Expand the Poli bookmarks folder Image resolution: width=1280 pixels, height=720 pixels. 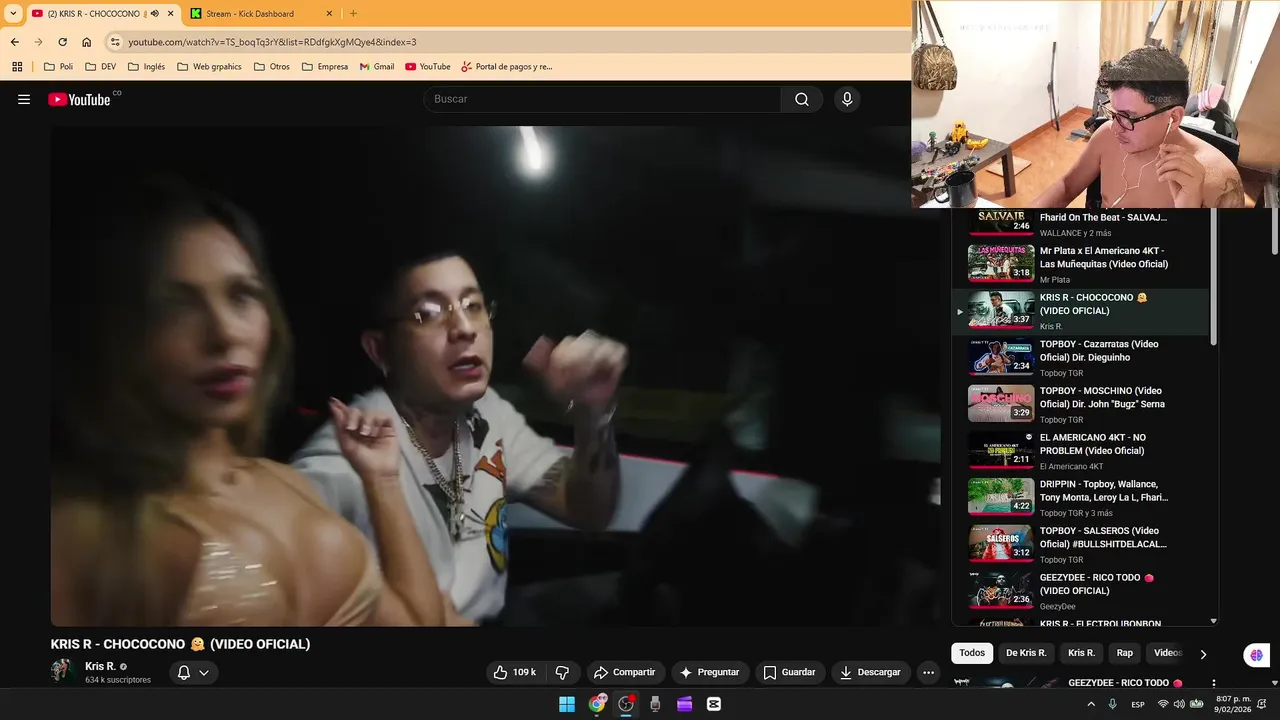pos(59,67)
